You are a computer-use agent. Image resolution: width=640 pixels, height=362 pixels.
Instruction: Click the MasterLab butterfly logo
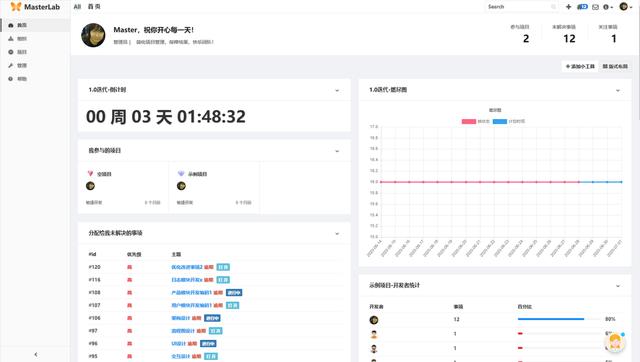click(x=16, y=7)
